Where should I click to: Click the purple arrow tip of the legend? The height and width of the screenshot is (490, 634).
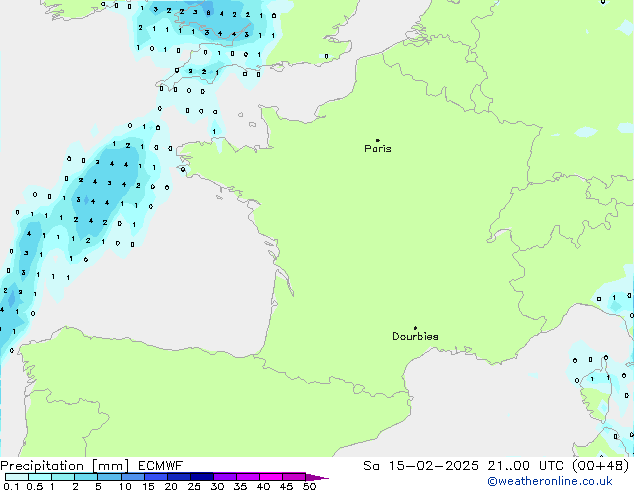pos(317,477)
